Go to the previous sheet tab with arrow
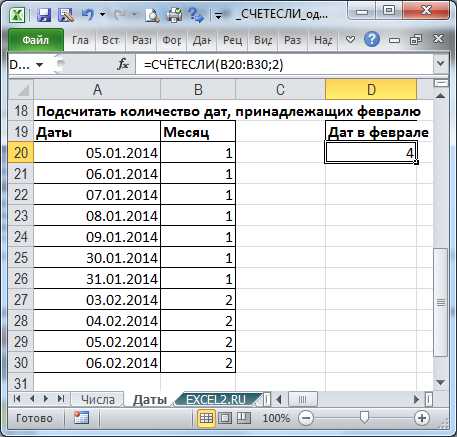Viewport: 457px width, 437px height. [32, 398]
